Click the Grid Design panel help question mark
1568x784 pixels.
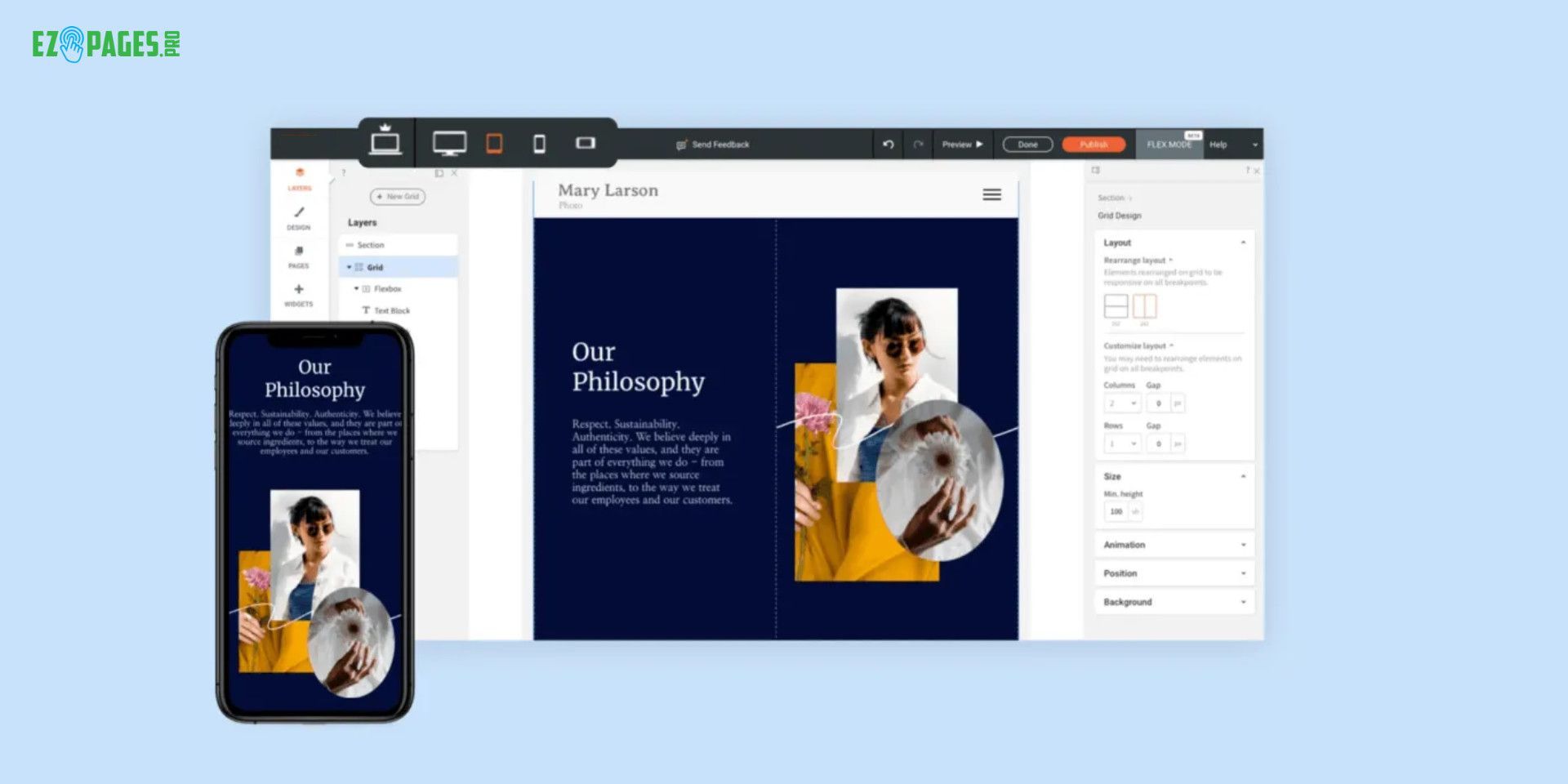(1247, 171)
